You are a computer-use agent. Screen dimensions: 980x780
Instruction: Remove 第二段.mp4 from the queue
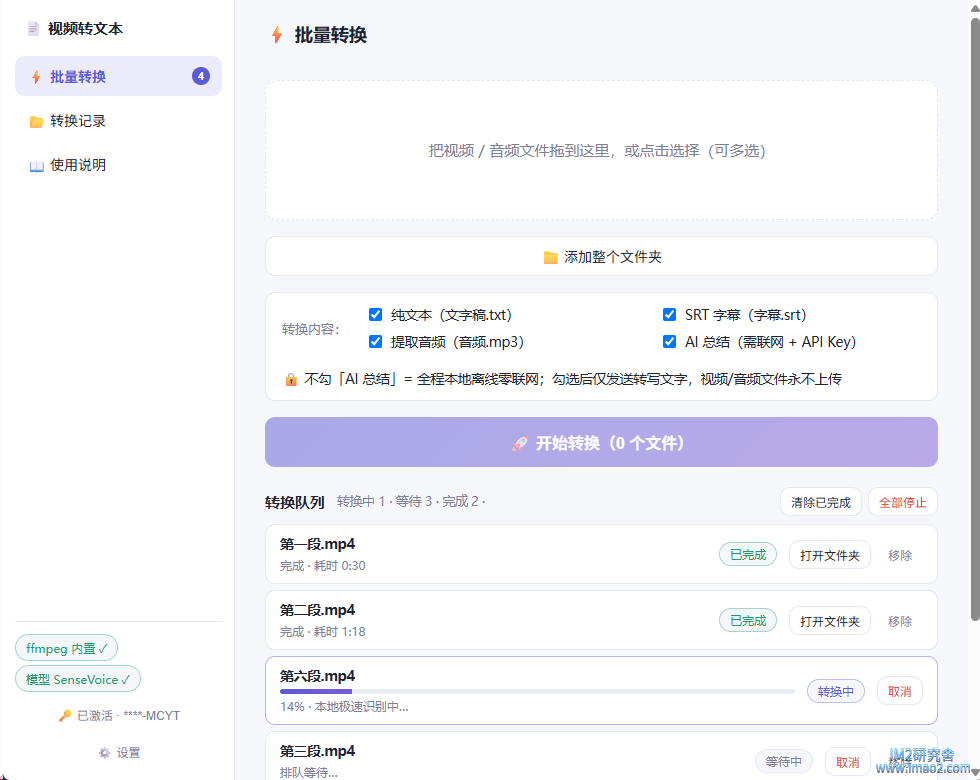tap(900, 621)
